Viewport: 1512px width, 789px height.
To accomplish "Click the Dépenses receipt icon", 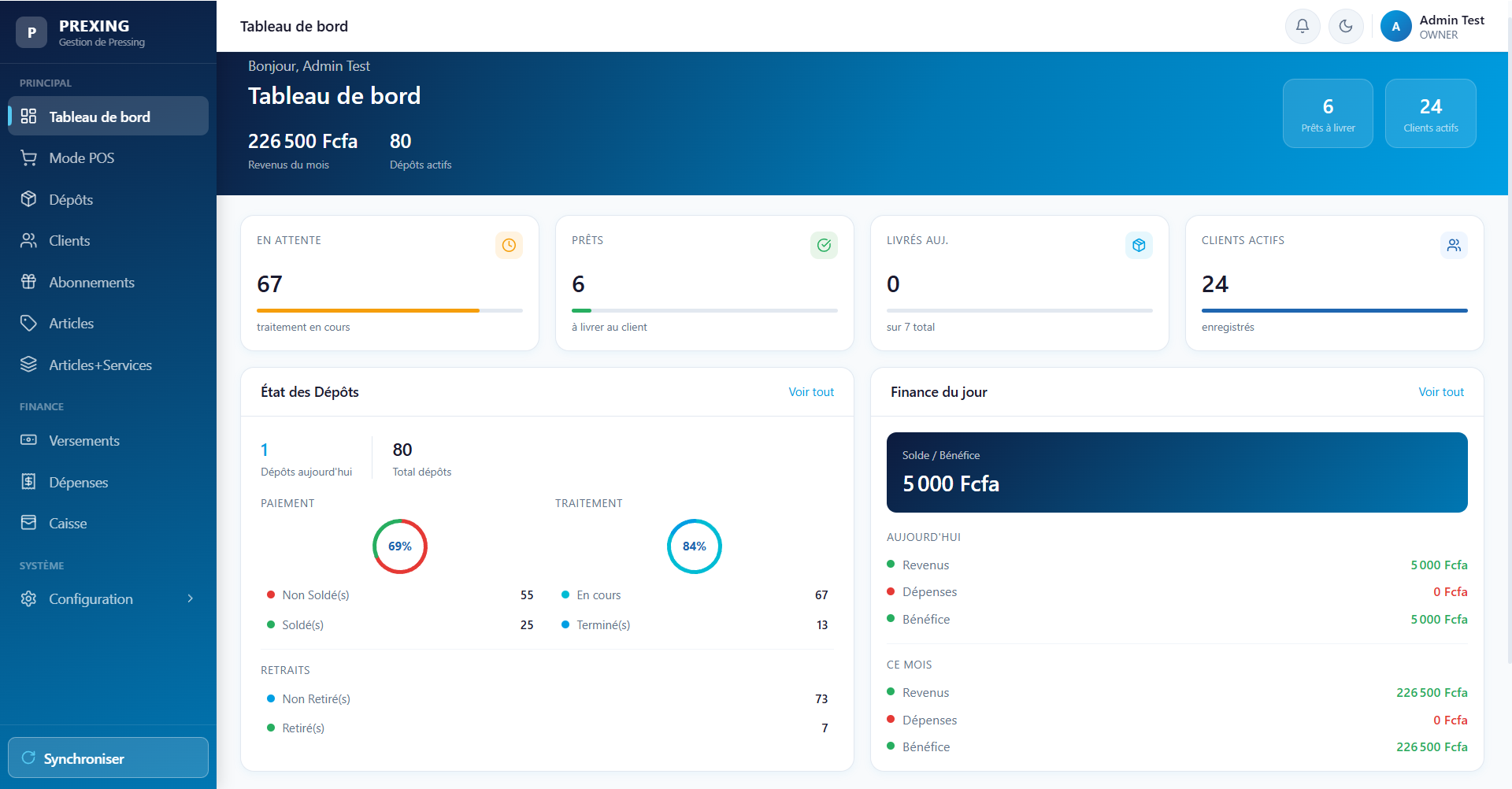I will pos(29,482).
